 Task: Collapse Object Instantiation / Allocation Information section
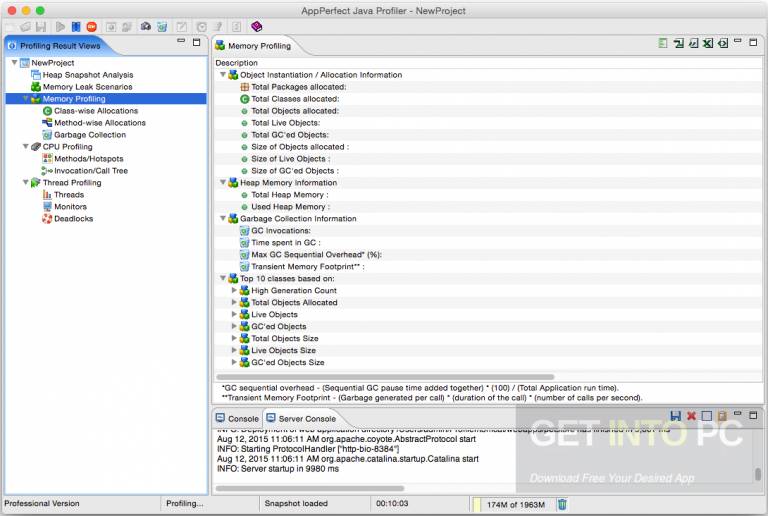pyautogui.click(x=223, y=74)
